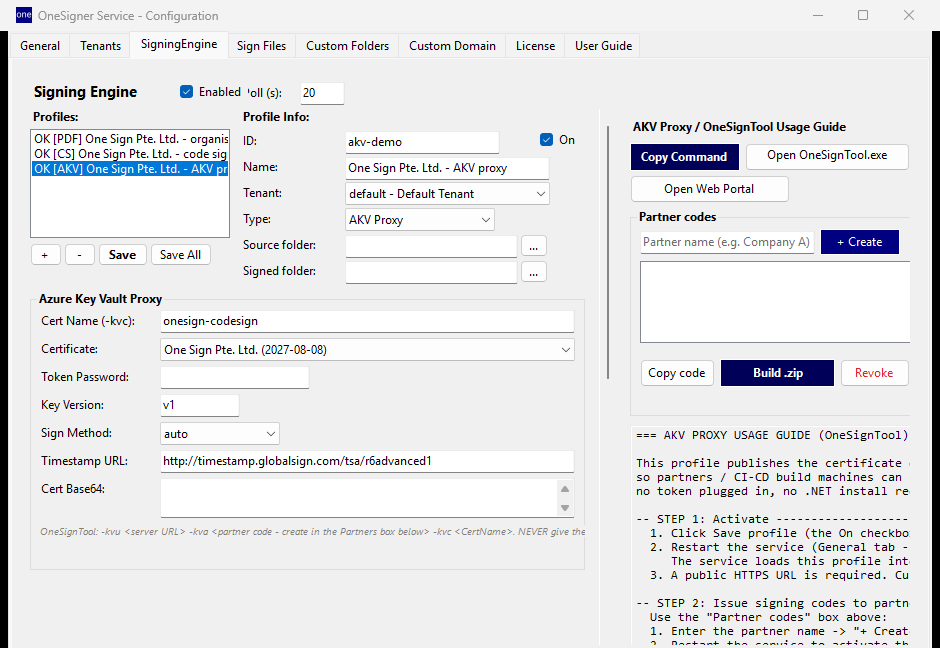Remove profile with the minus button

click(x=79, y=255)
